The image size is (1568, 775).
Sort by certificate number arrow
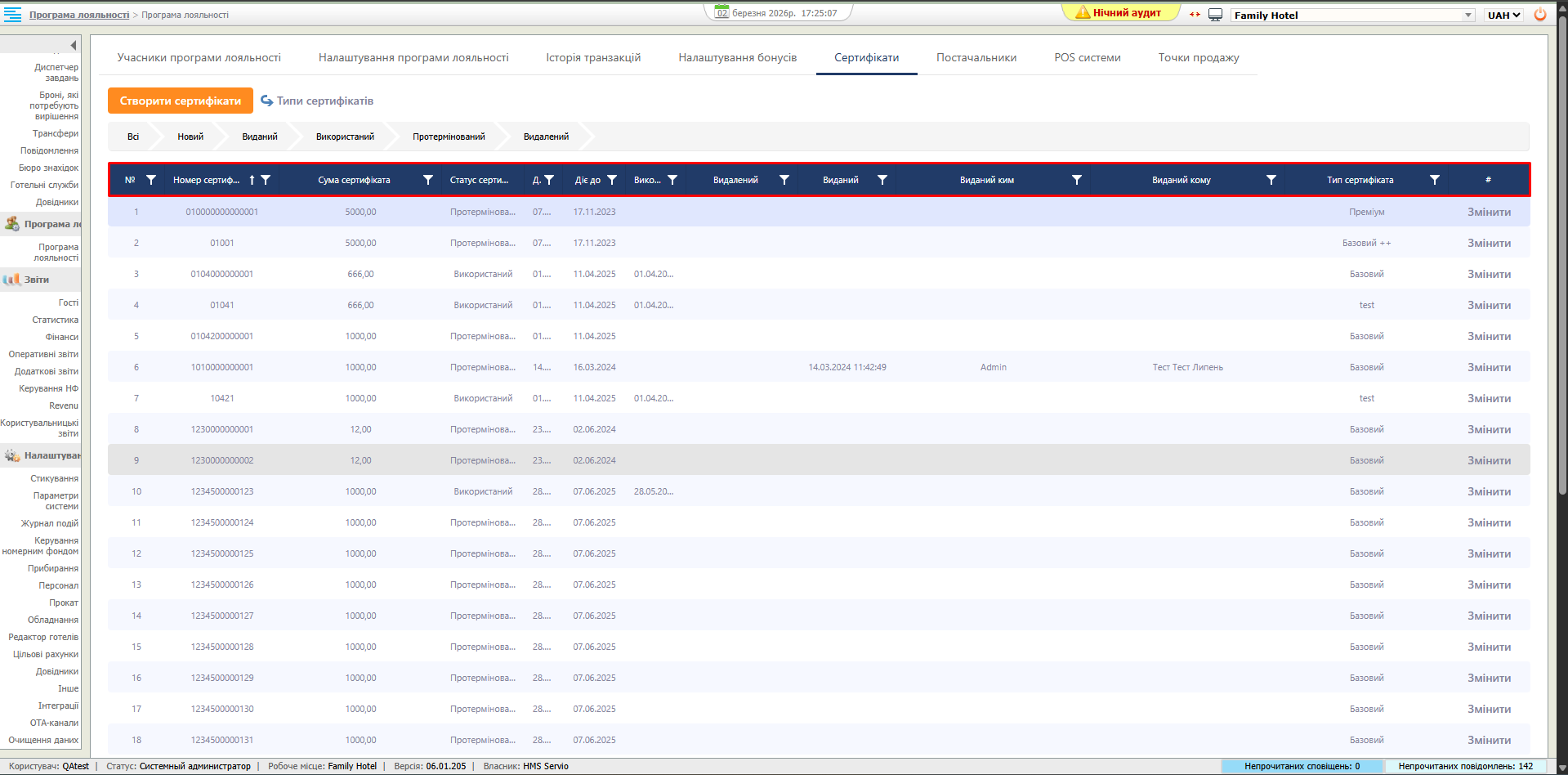[x=252, y=180]
